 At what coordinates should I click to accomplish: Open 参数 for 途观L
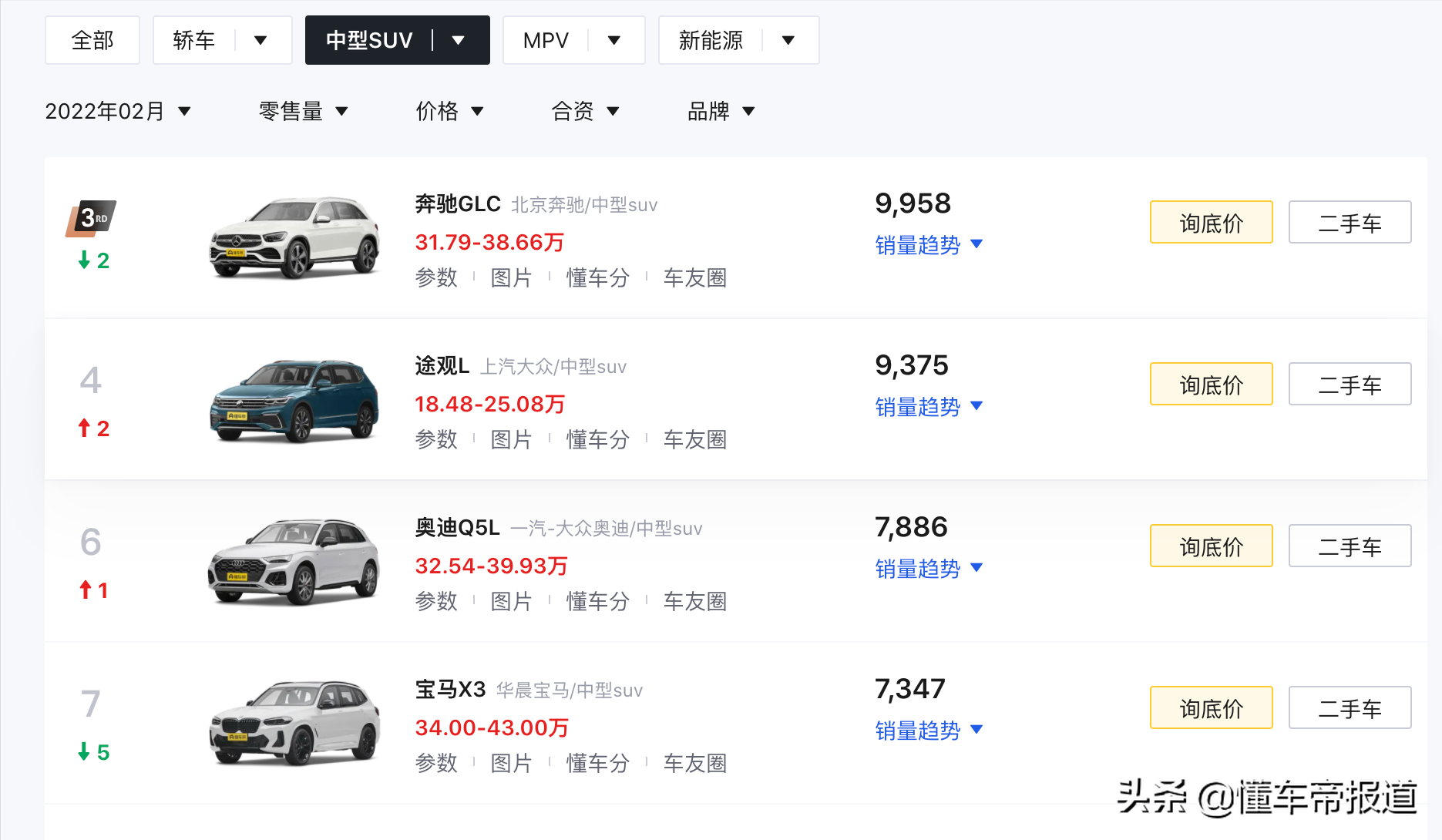(x=436, y=439)
